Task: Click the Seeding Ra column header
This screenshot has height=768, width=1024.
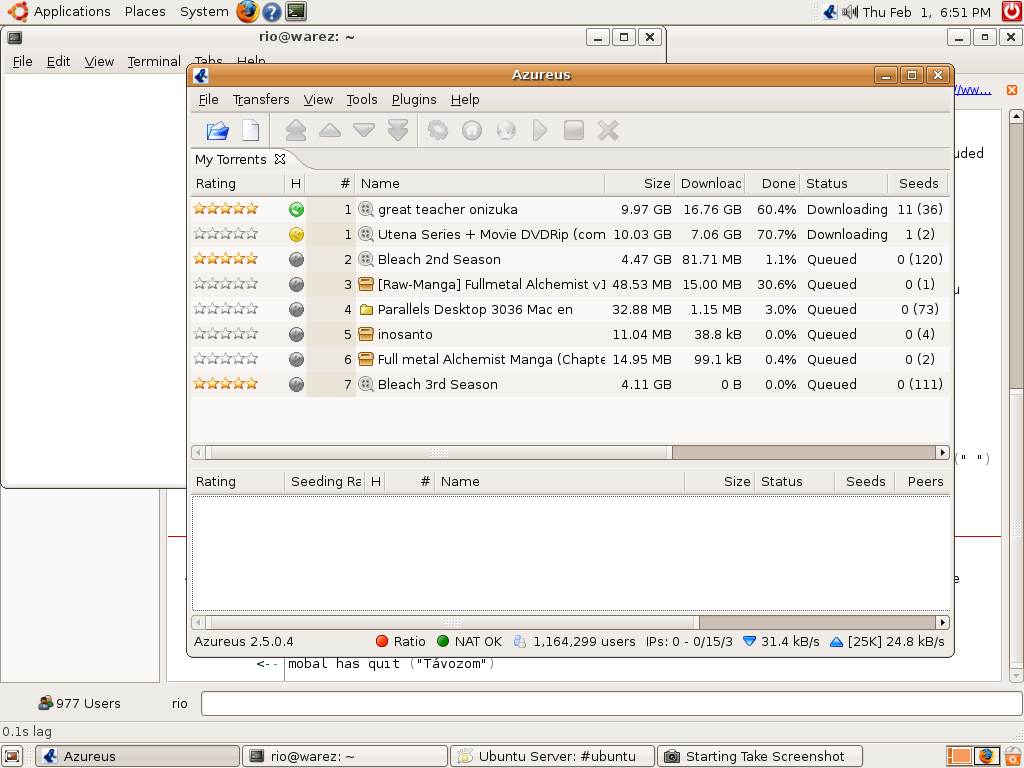Action: tap(325, 481)
